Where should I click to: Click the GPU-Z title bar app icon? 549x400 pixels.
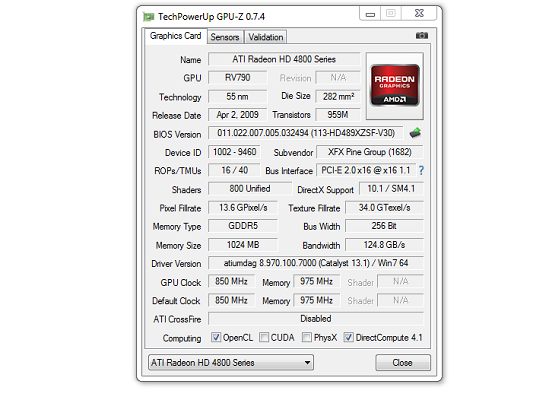[x=148, y=17]
